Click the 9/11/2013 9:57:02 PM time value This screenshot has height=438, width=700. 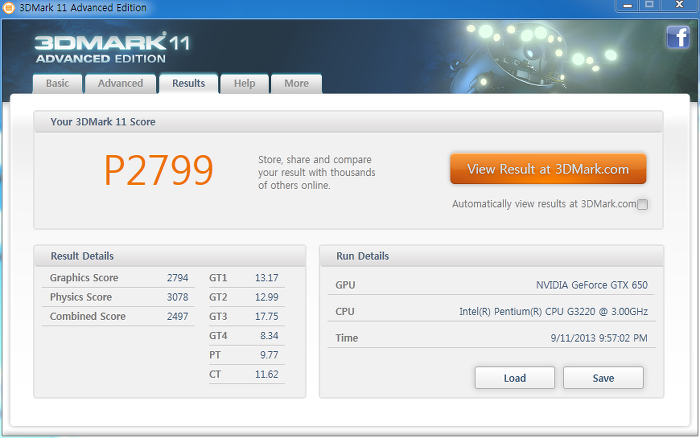[x=599, y=338]
